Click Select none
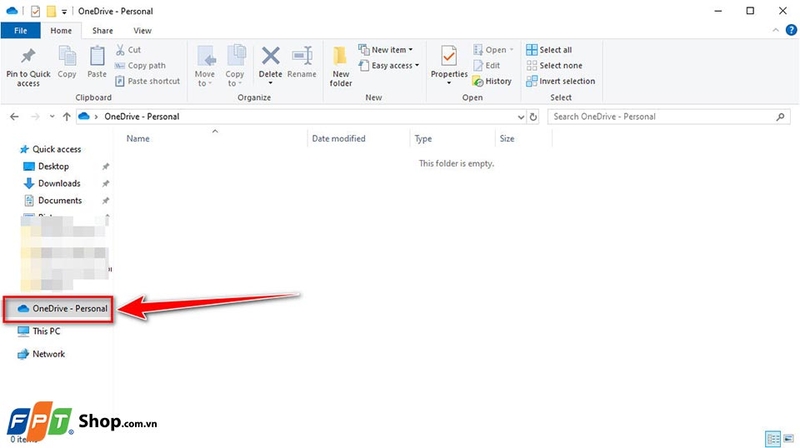Viewport: 800px width, 448px height. 554,65
